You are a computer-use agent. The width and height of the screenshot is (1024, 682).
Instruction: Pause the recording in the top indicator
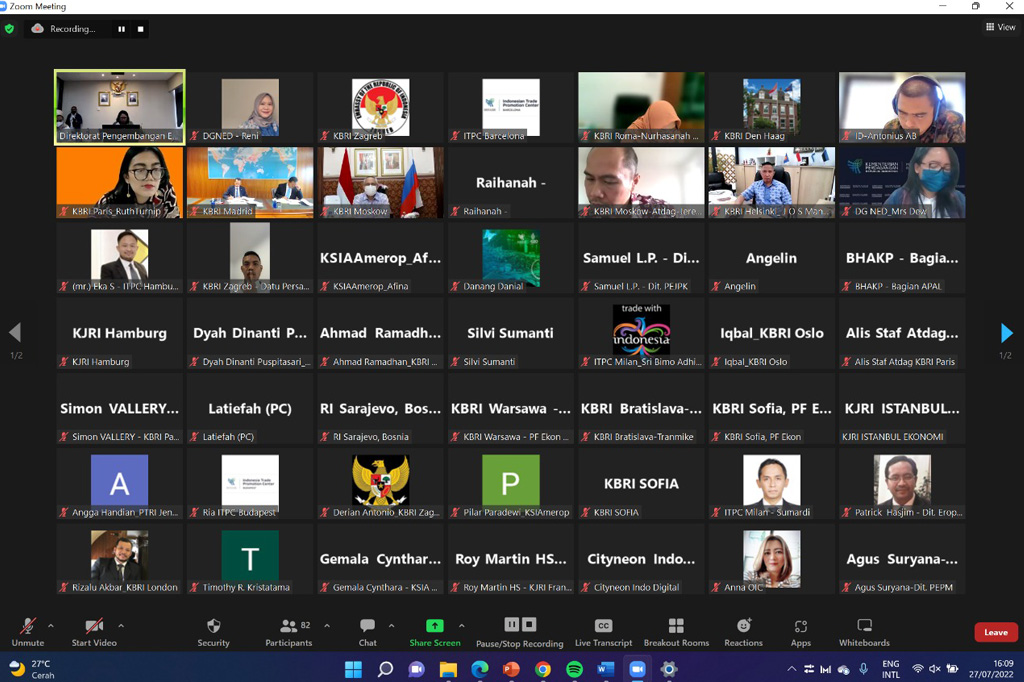(122, 29)
